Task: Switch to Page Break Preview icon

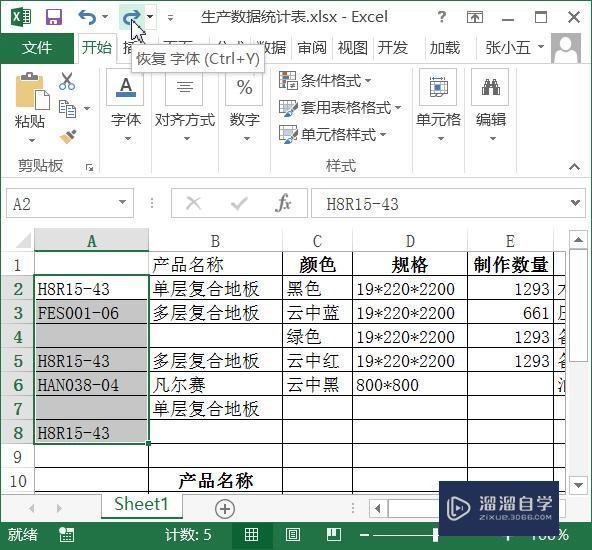Action: (334, 535)
